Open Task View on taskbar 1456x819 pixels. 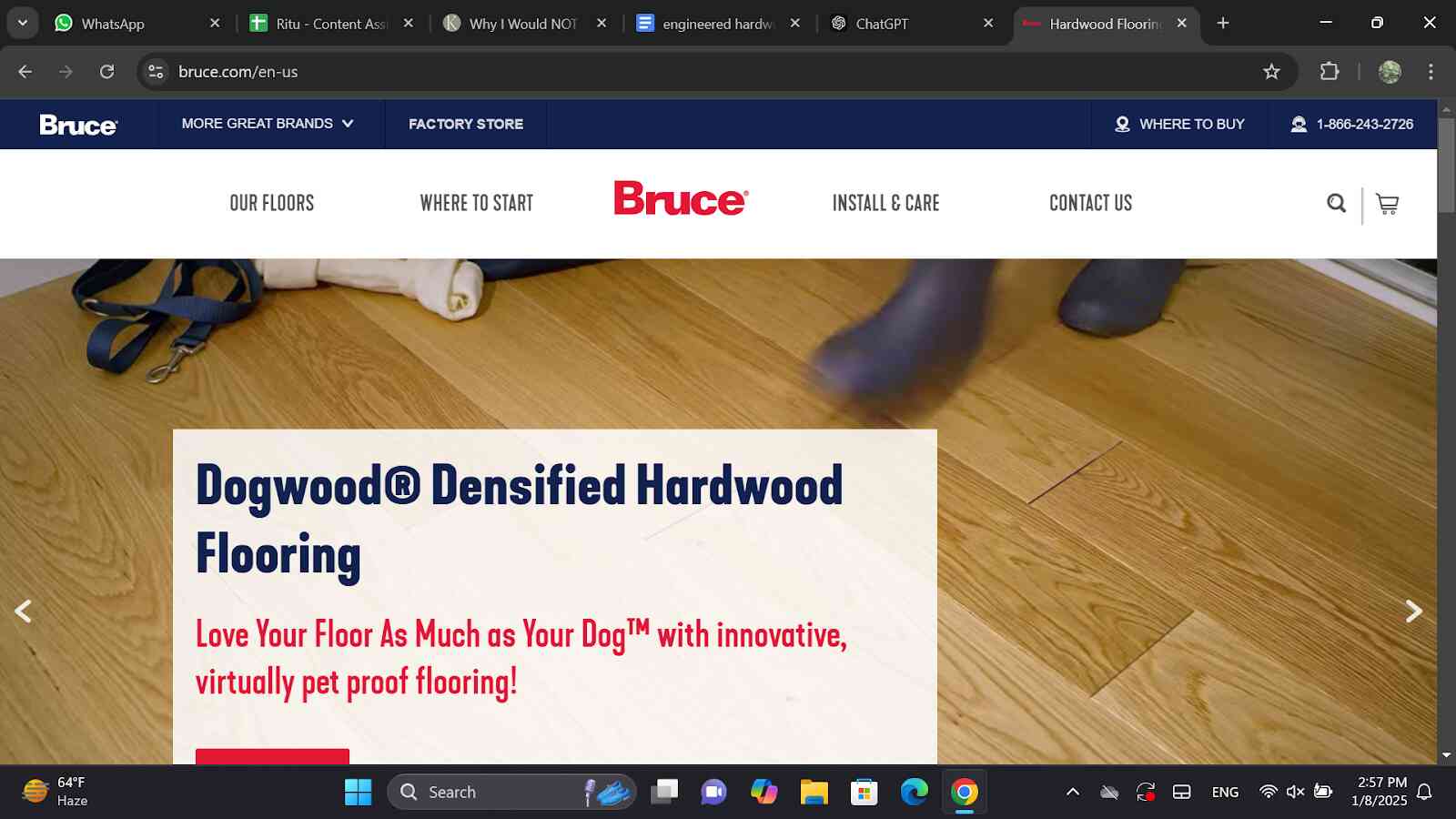[664, 793]
